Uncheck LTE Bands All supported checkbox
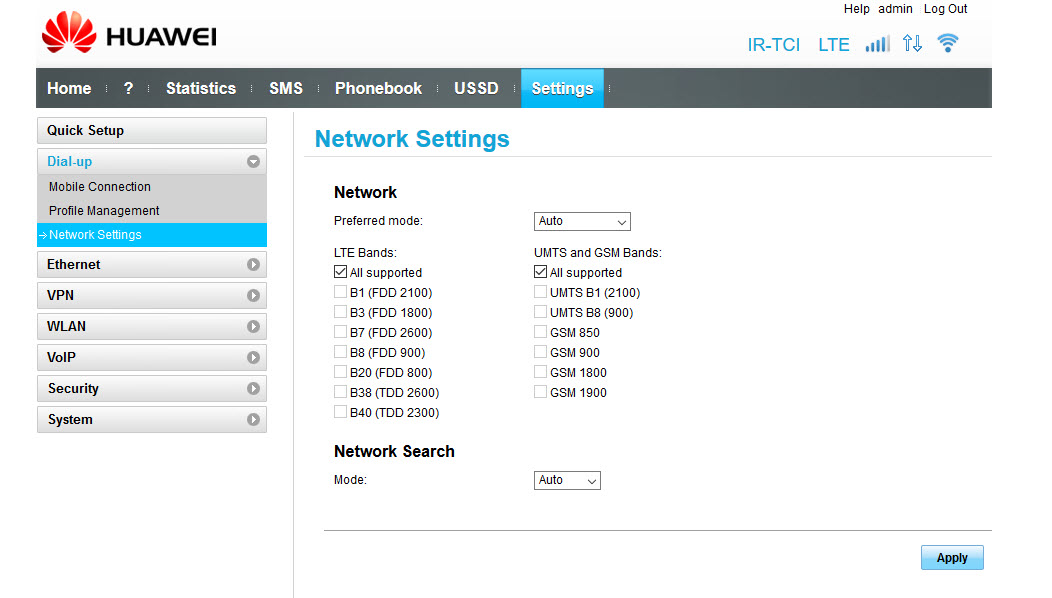 tap(341, 272)
